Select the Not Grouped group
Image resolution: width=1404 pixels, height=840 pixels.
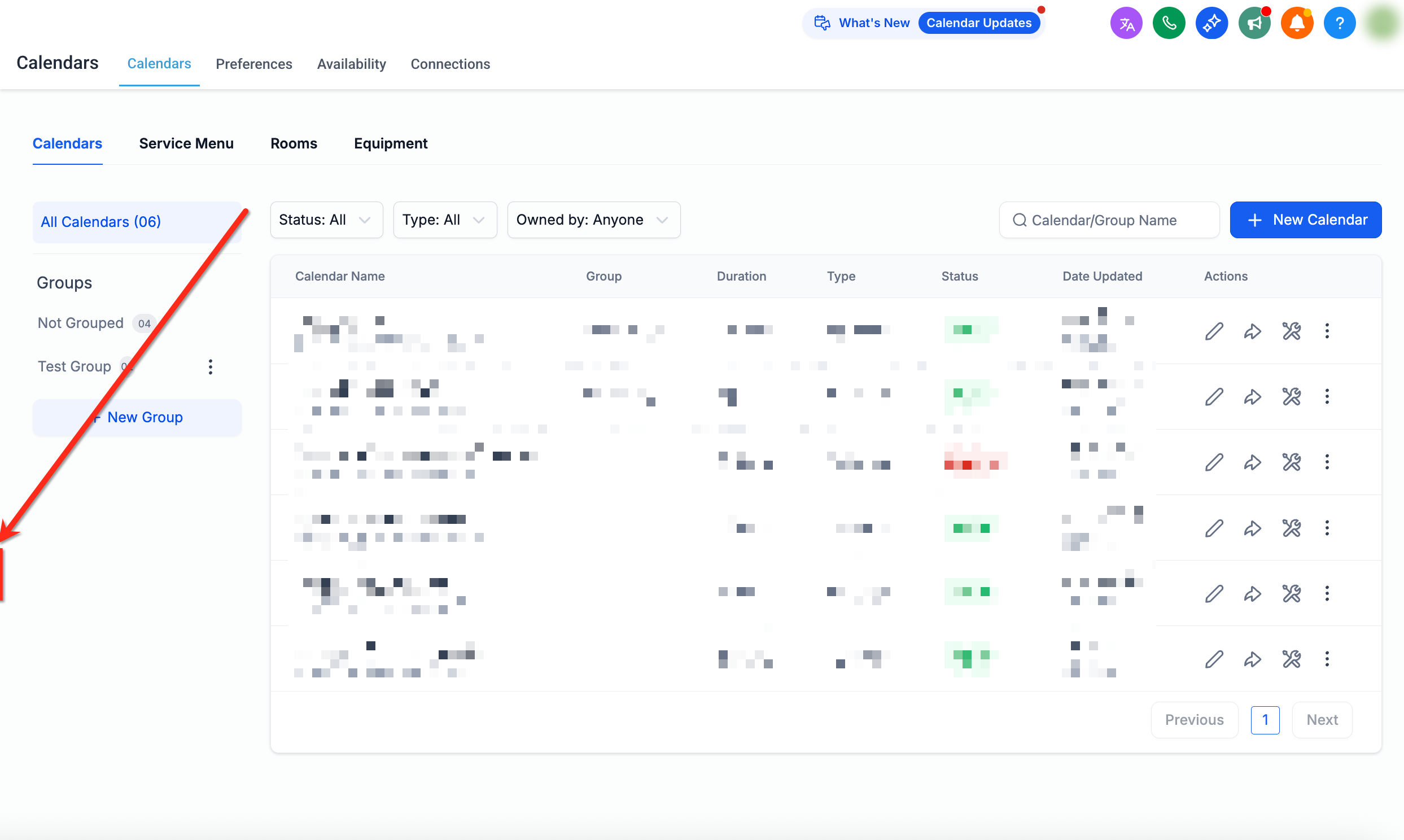click(x=80, y=323)
